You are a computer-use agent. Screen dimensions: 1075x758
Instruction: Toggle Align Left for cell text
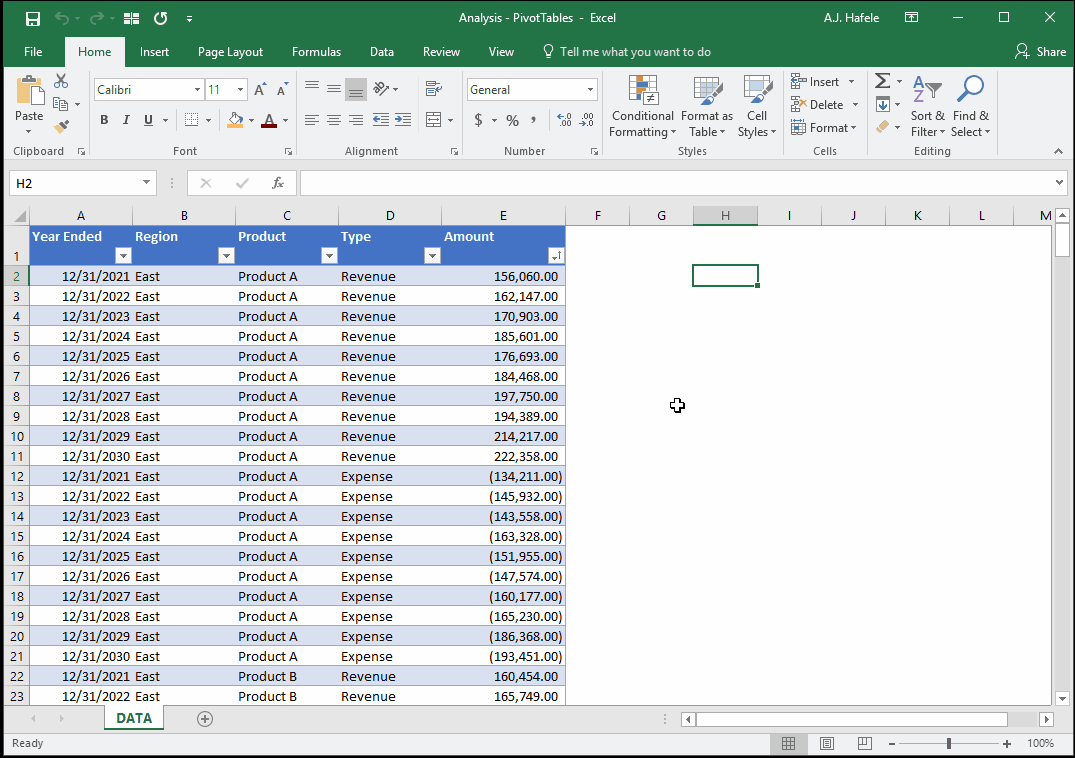(x=311, y=120)
